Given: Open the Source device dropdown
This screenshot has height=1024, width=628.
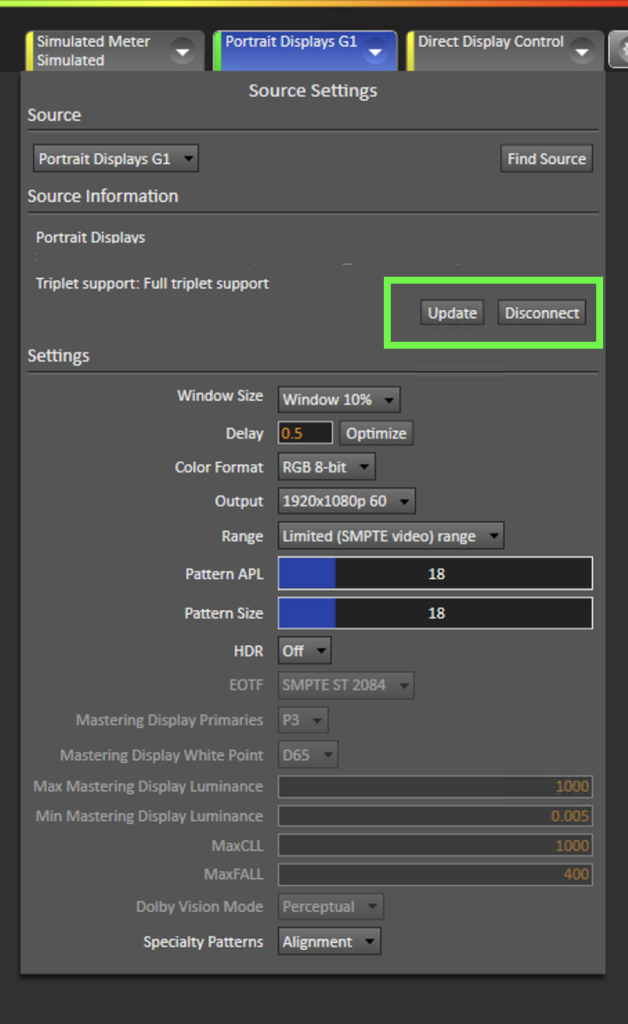Looking at the screenshot, I should point(116,159).
